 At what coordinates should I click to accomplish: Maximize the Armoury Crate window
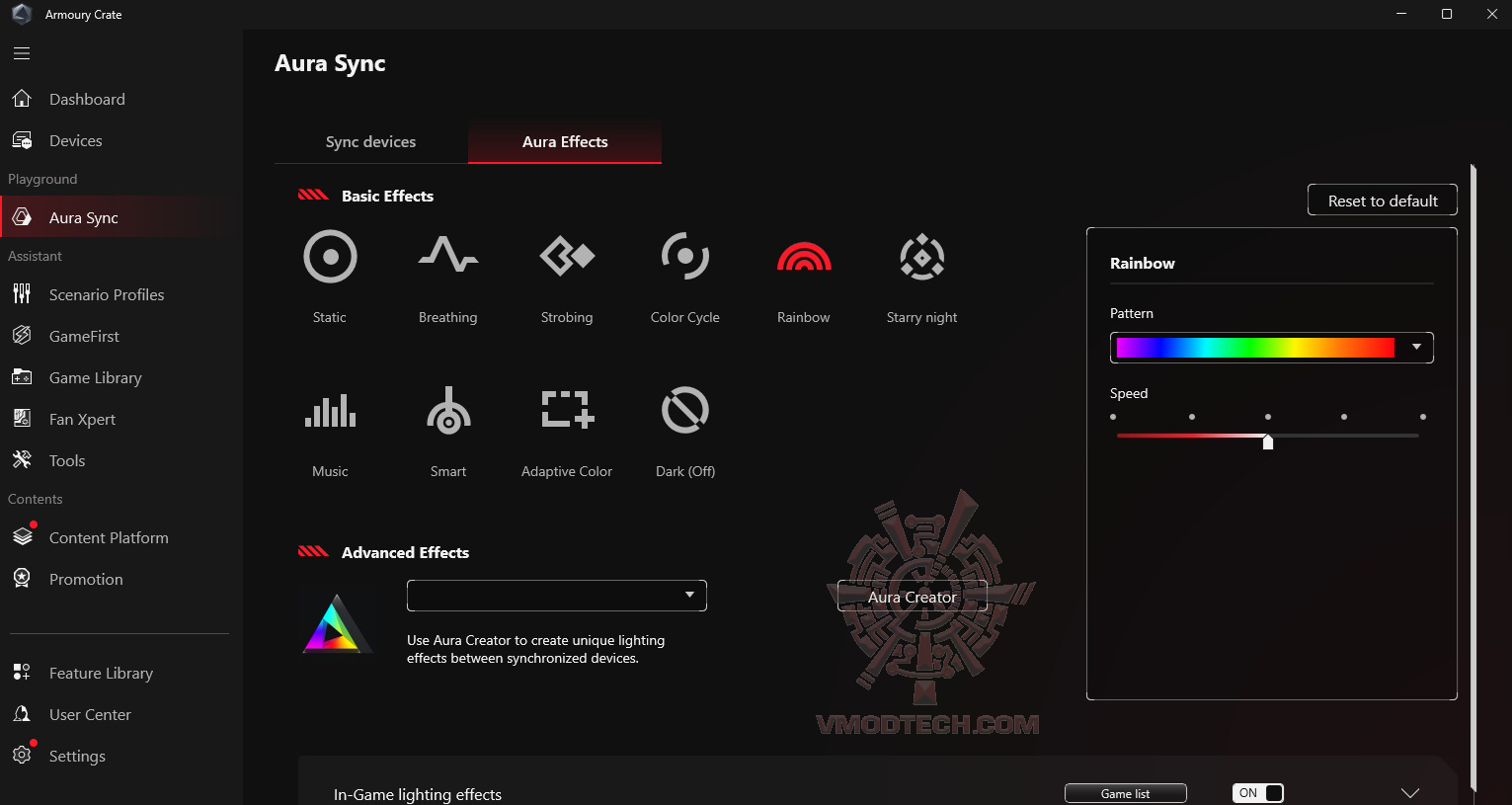(1447, 14)
